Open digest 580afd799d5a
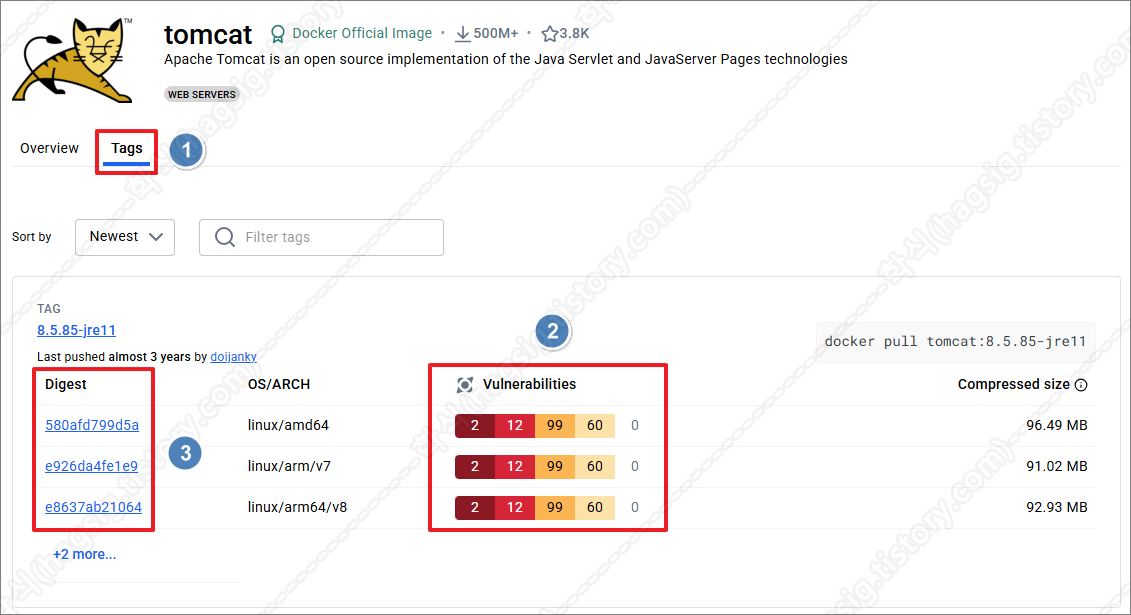 (92, 425)
